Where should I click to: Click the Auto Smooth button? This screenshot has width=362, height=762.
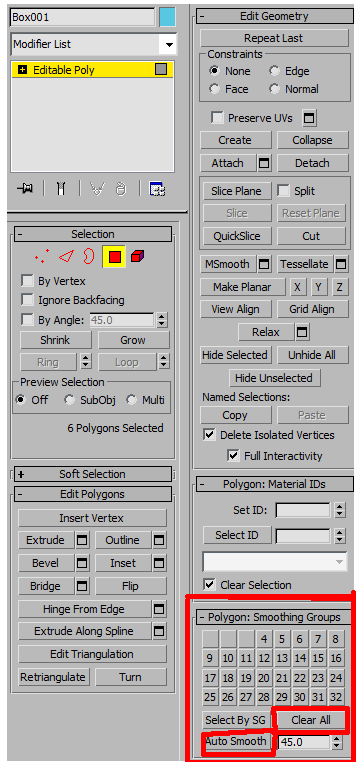(236, 742)
